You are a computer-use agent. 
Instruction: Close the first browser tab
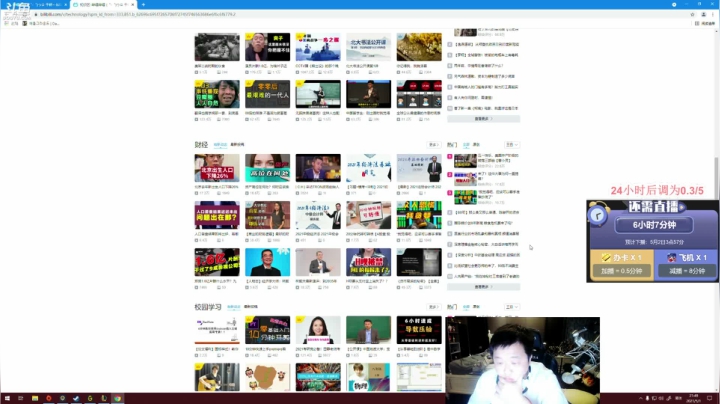pos(66,5)
